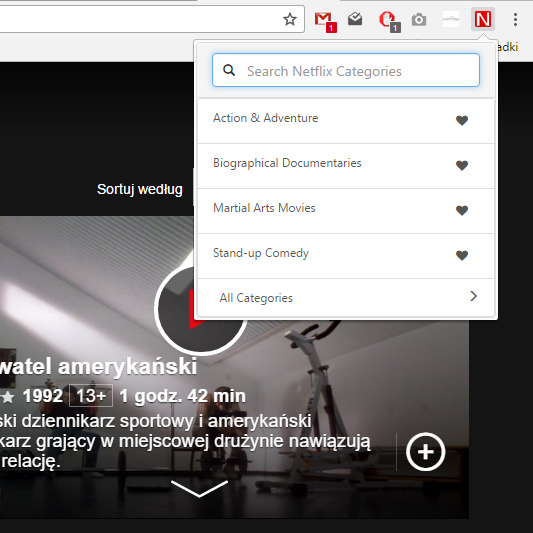Click the 13+ maturity rating badge

[91, 396]
